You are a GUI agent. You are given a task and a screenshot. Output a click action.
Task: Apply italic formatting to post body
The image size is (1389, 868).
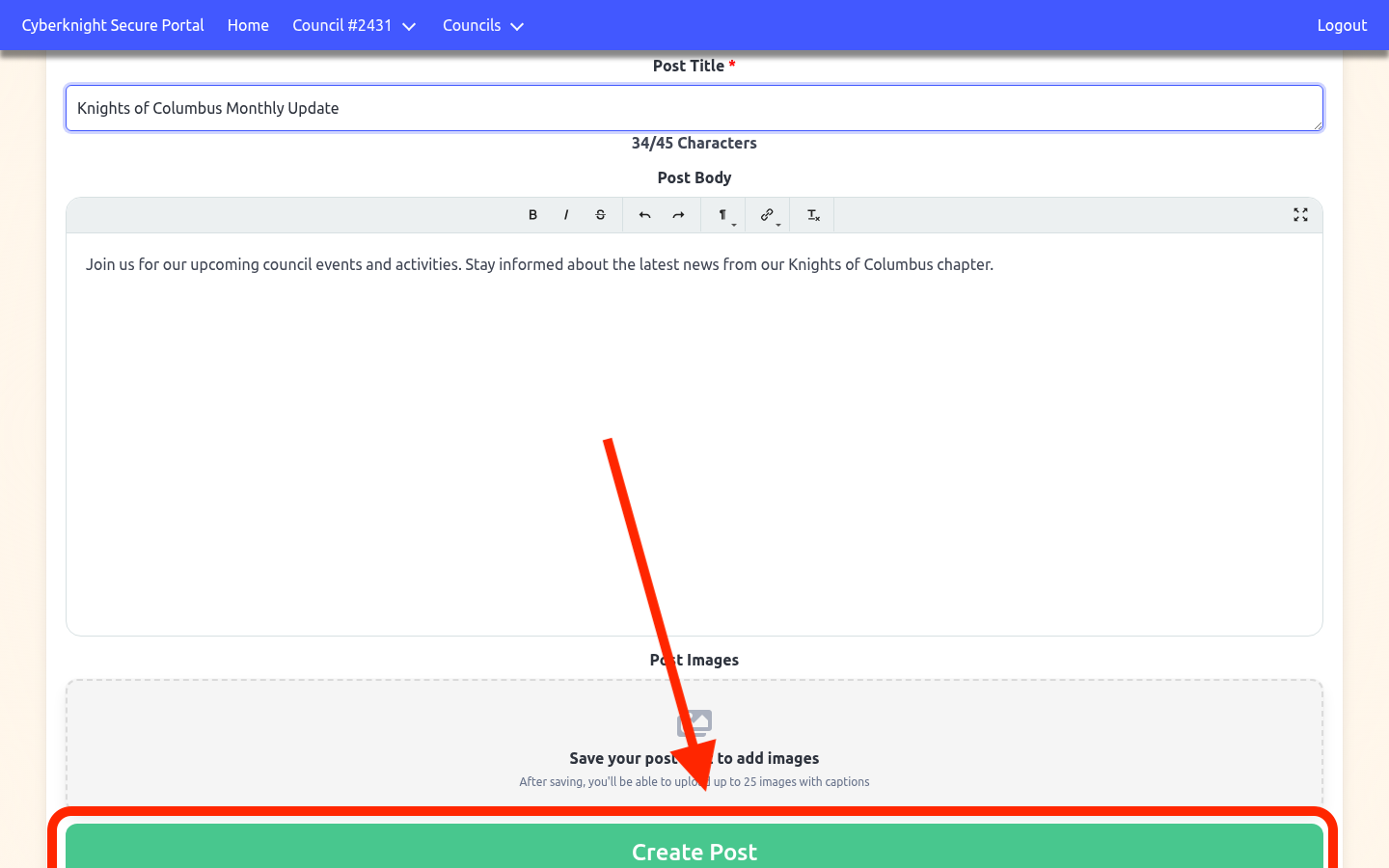tap(566, 215)
